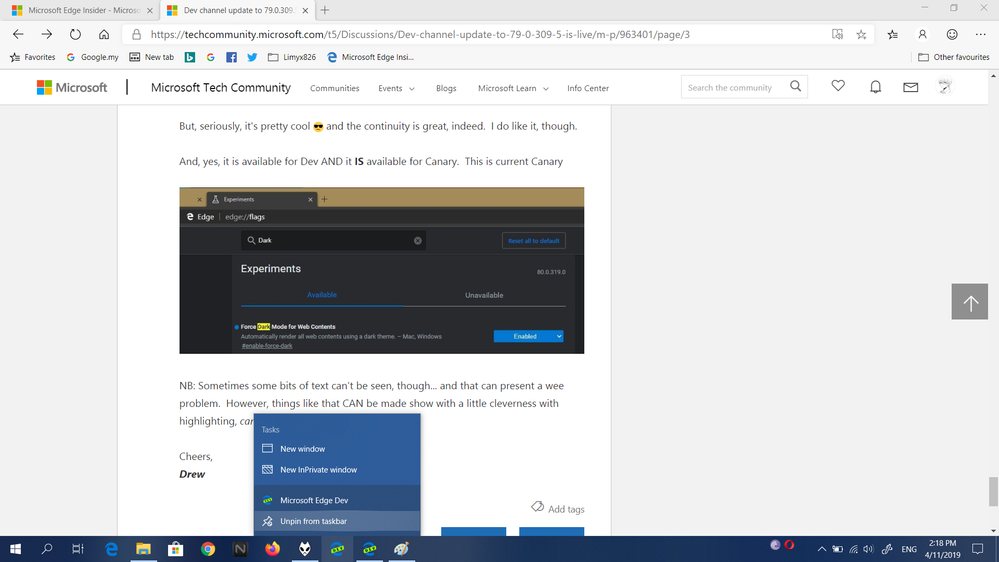The height and width of the screenshot is (562, 999).
Task: Open Microsoft Edge Insider bookmark
Action: point(370,57)
